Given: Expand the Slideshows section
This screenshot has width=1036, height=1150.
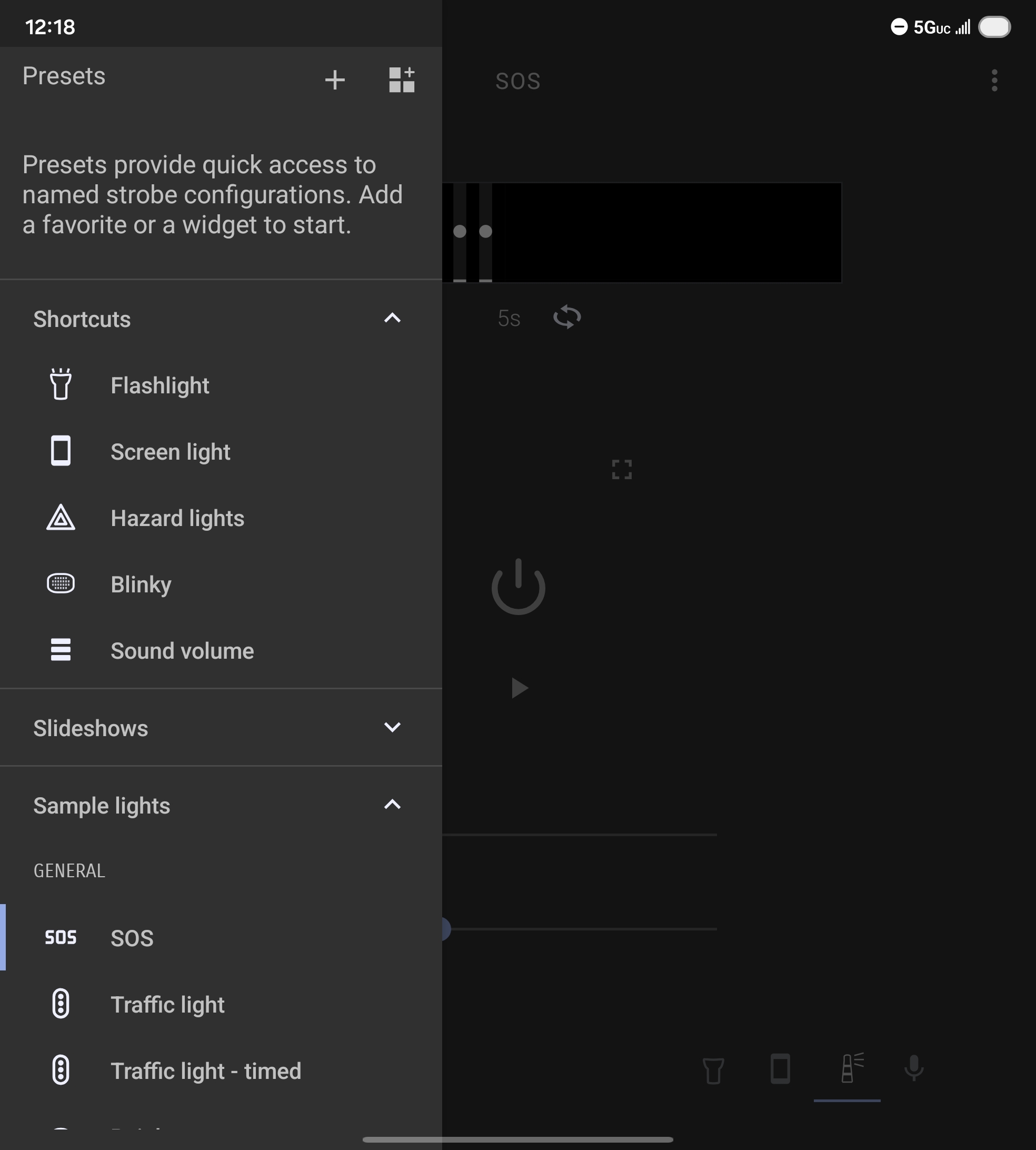Looking at the screenshot, I should (x=392, y=728).
